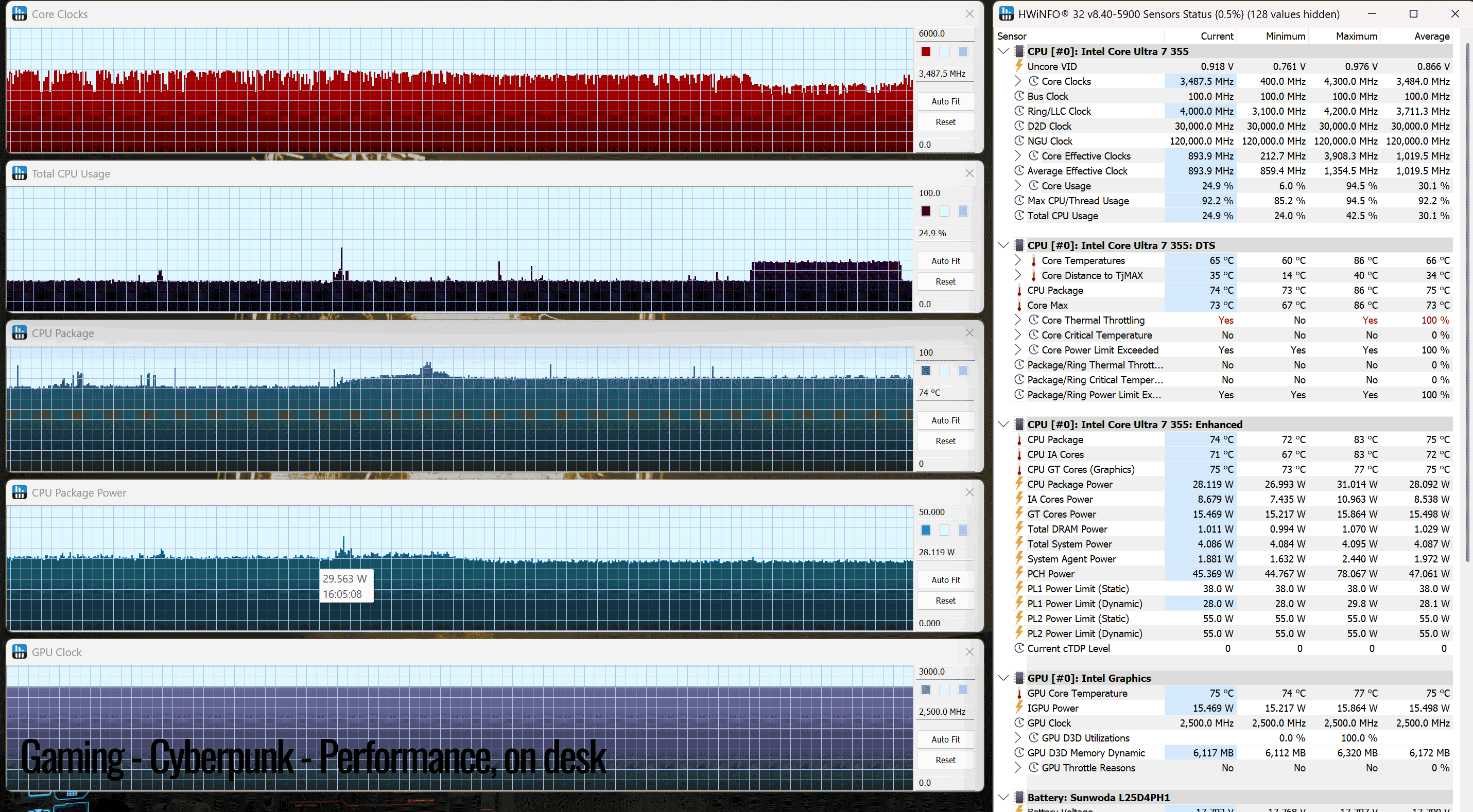Click the lightning icon beside GT Cores Power
This screenshot has height=812, width=1473.
tap(1019, 514)
